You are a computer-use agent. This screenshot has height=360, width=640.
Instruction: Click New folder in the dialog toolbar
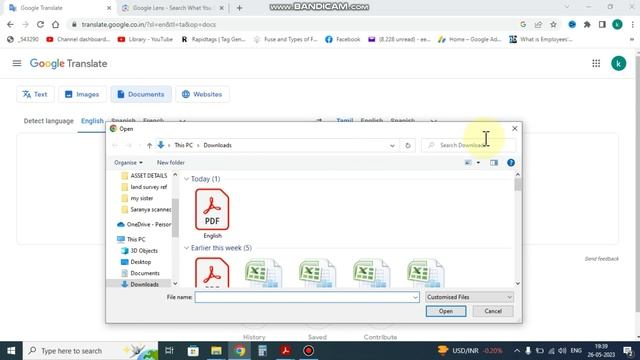coord(171,162)
